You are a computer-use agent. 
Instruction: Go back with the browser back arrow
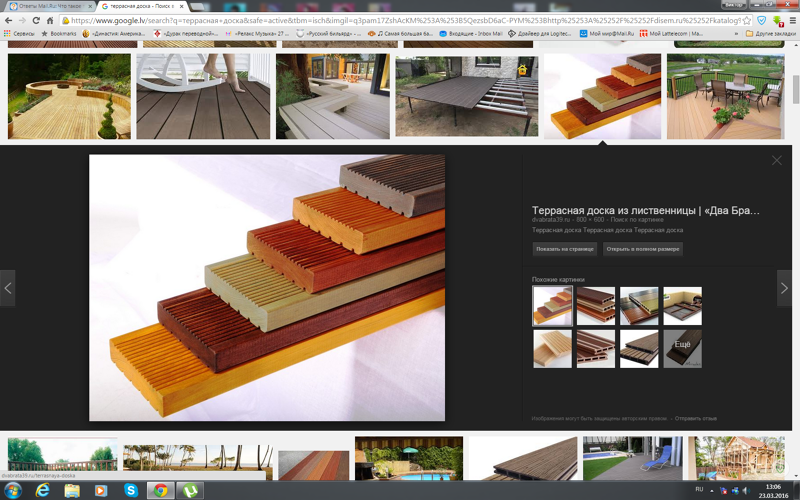click(8, 20)
